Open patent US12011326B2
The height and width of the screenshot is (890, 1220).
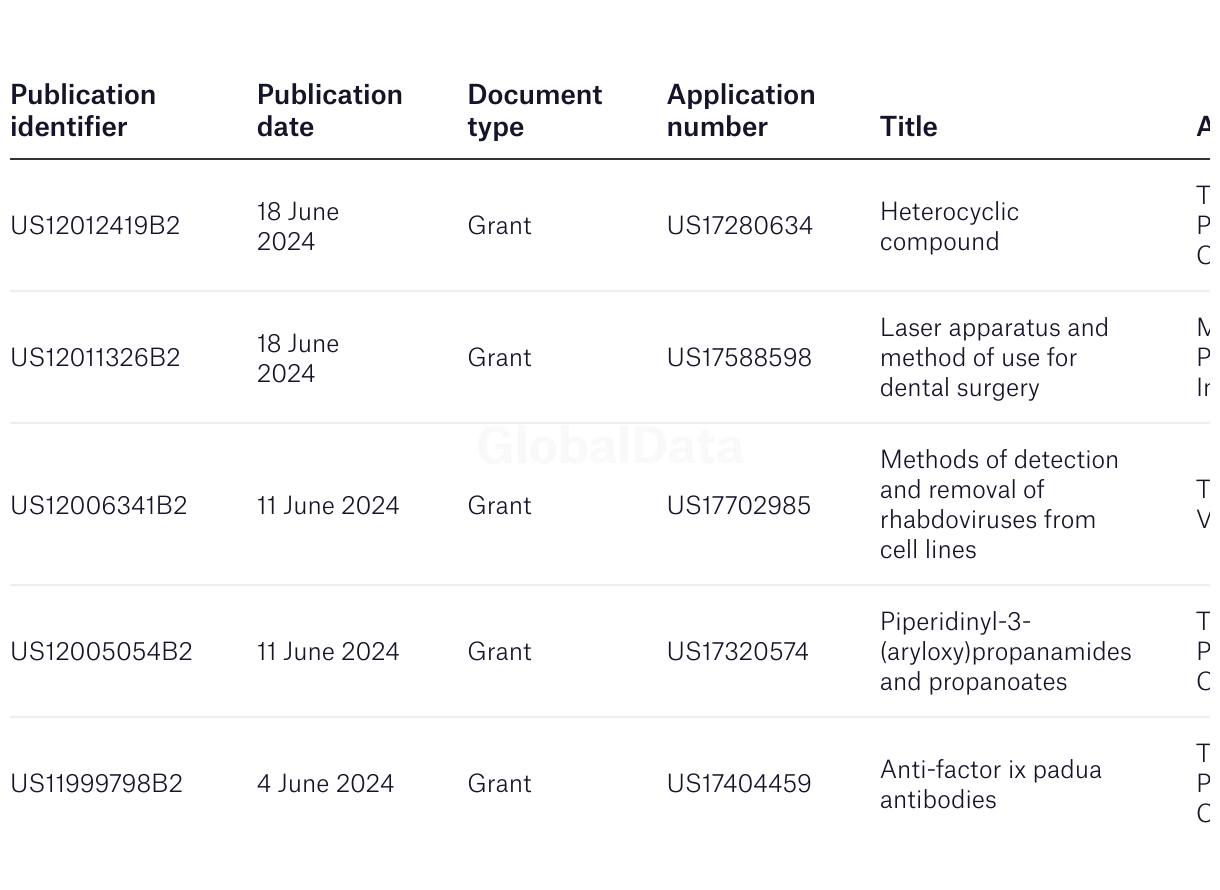click(x=95, y=358)
